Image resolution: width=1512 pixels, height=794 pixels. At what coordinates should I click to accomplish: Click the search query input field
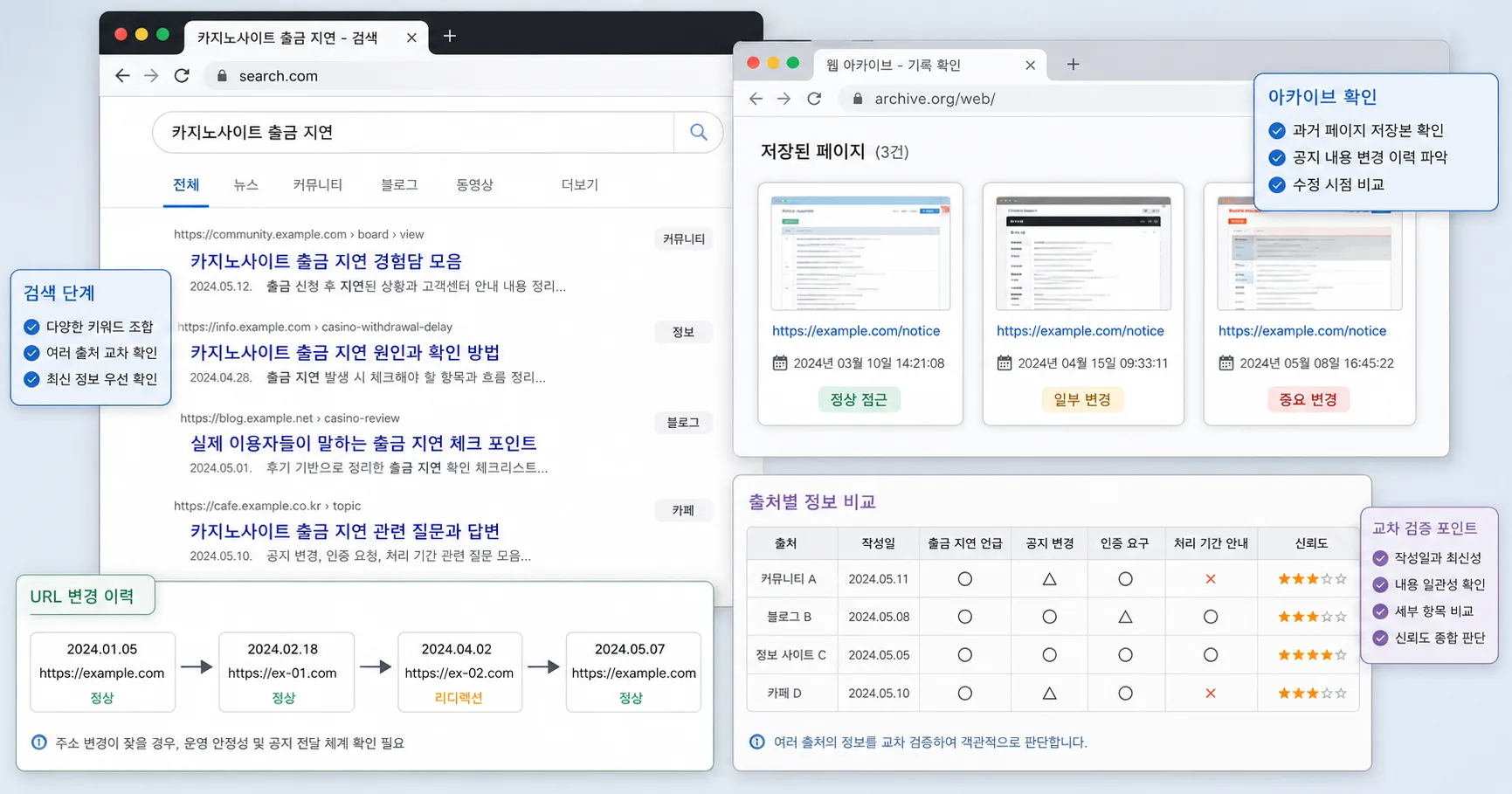(413, 132)
